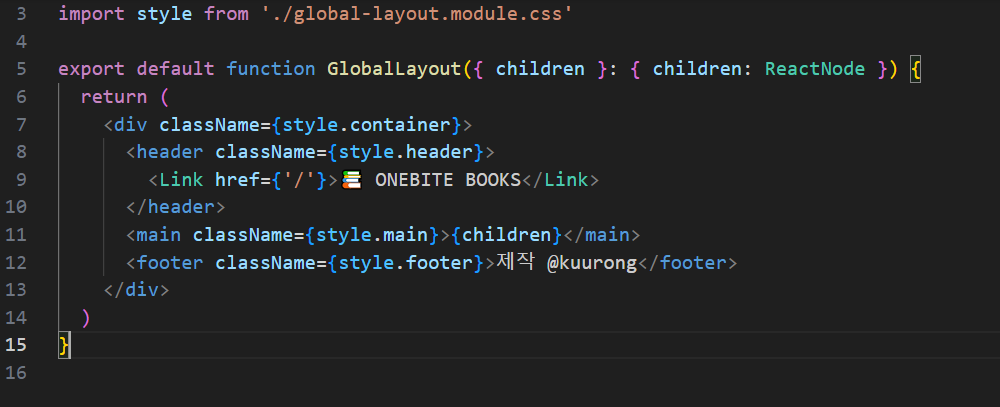Click line number 7 in the gutter
The image size is (1000, 407).
coord(22,124)
